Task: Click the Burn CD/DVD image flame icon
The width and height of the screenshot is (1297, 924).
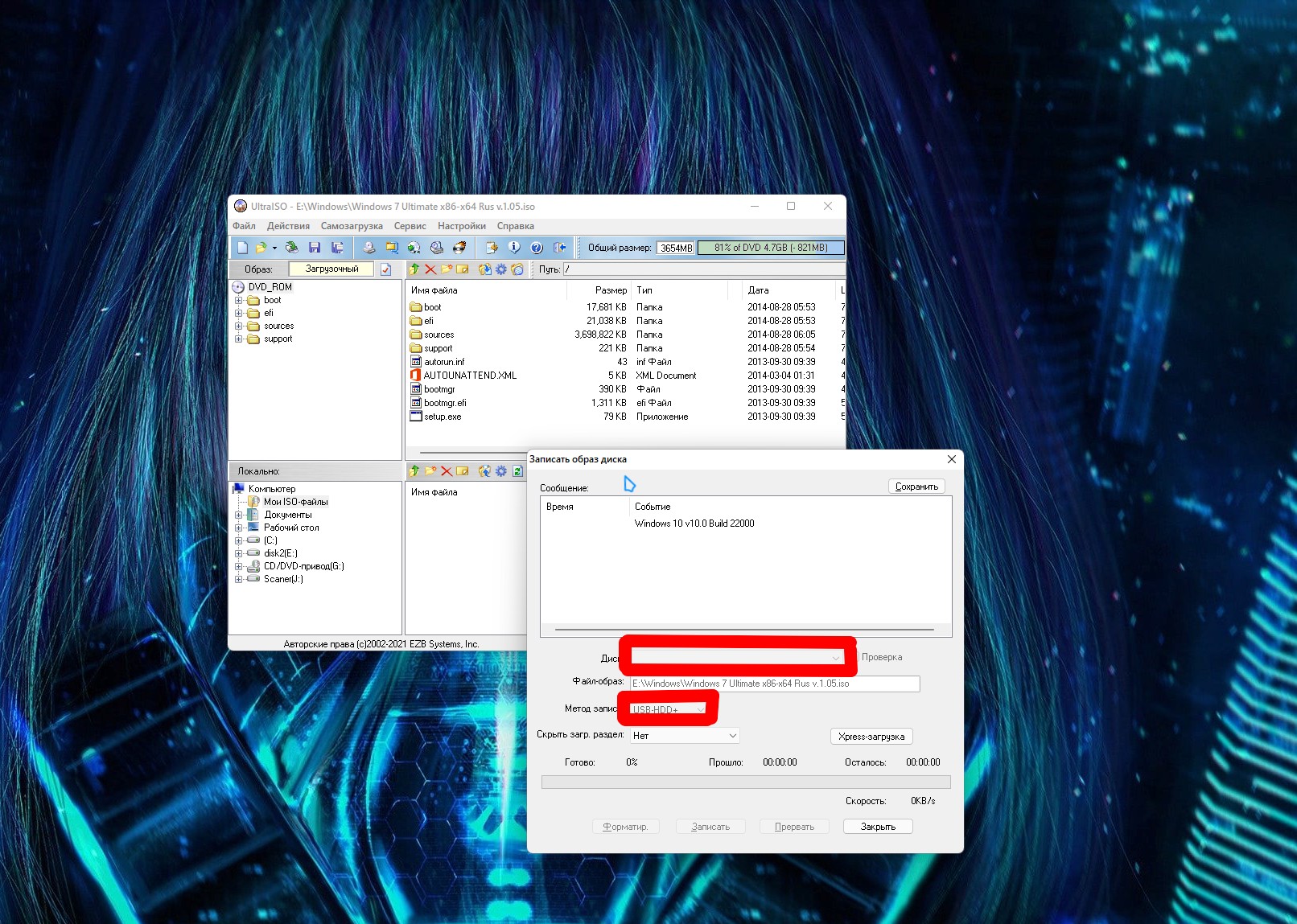Action: click(x=459, y=248)
